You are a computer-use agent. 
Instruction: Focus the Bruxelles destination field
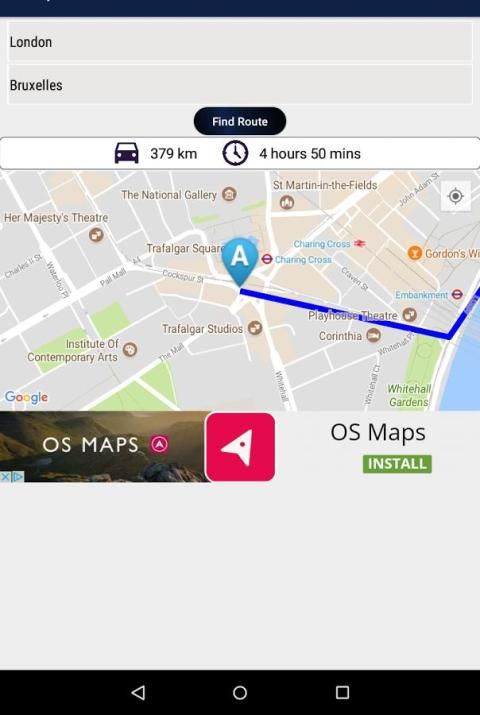[x=240, y=85]
